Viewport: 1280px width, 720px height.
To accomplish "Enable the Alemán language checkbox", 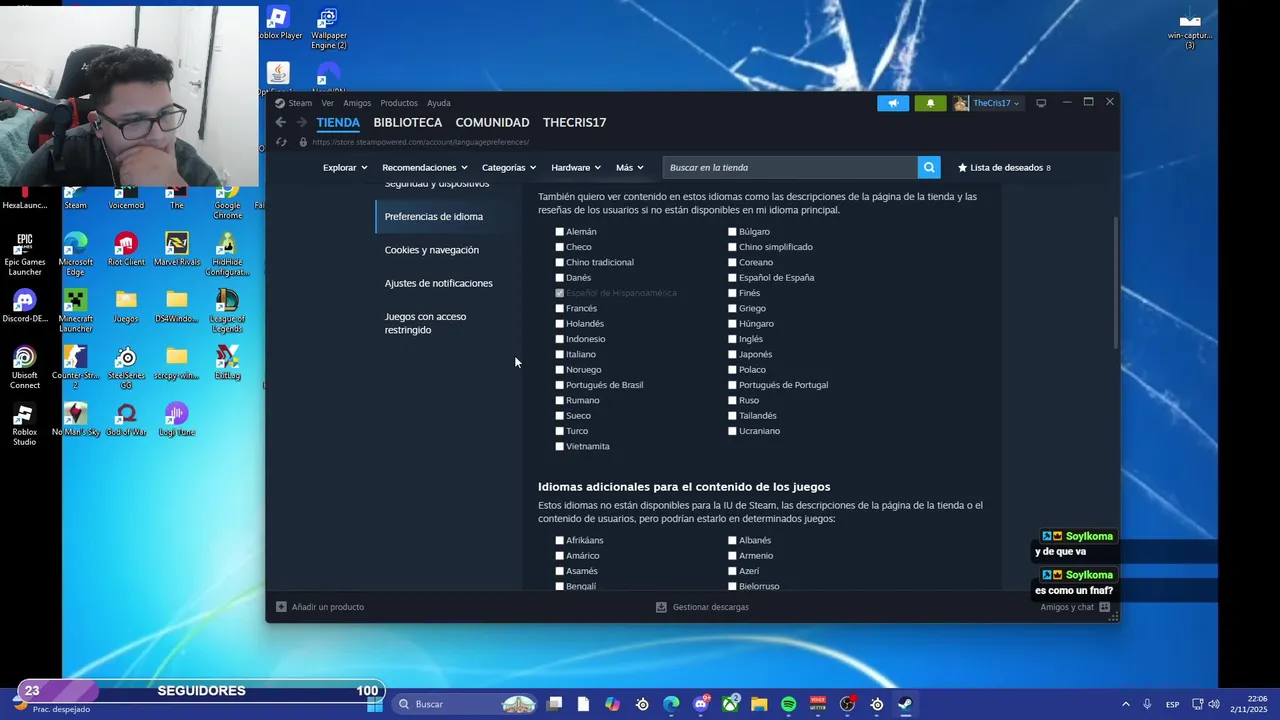I will point(560,232).
